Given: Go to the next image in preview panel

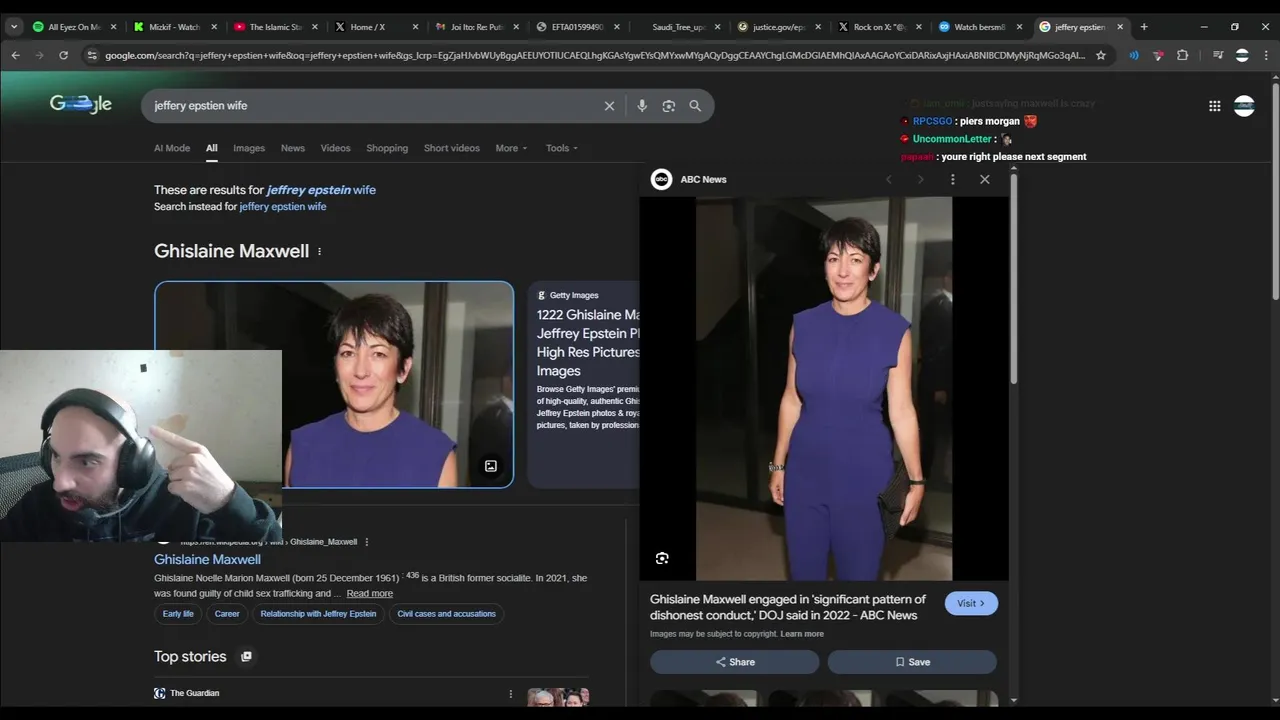Looking at the screenshot, I should tap(920, 179).
